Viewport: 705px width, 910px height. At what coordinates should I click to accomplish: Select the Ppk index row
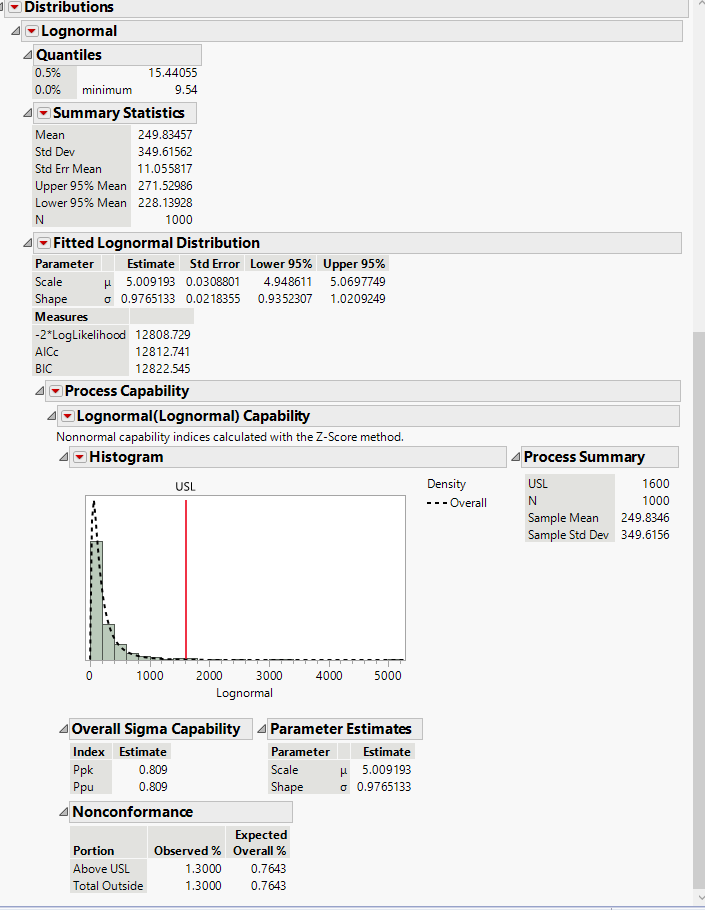[x=82, y=770]
